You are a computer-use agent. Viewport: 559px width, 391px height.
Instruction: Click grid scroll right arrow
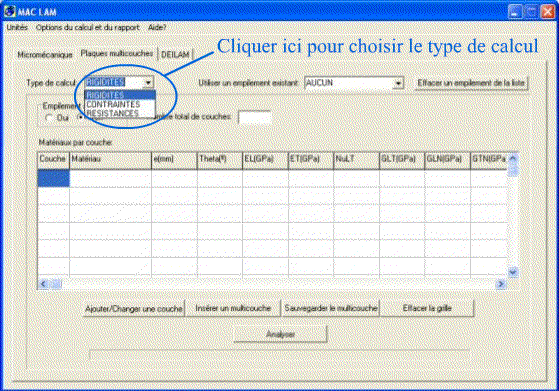click(501, 284)
